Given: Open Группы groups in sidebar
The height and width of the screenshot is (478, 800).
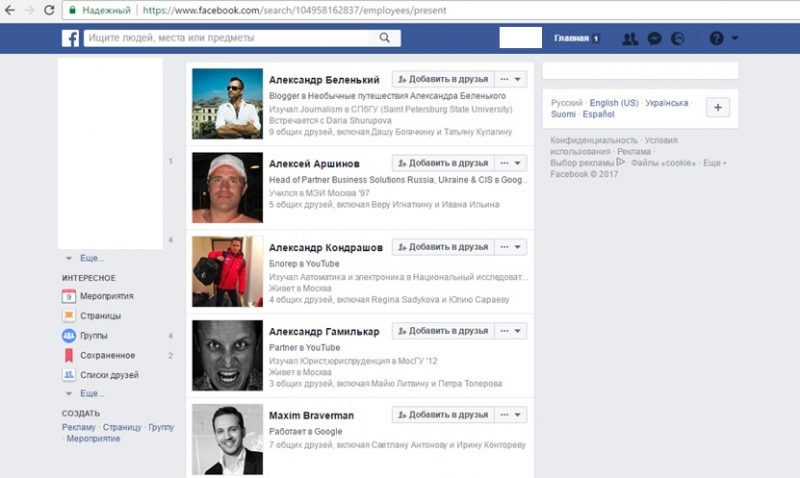Looking at the screenshot, I should pos(94,336).
